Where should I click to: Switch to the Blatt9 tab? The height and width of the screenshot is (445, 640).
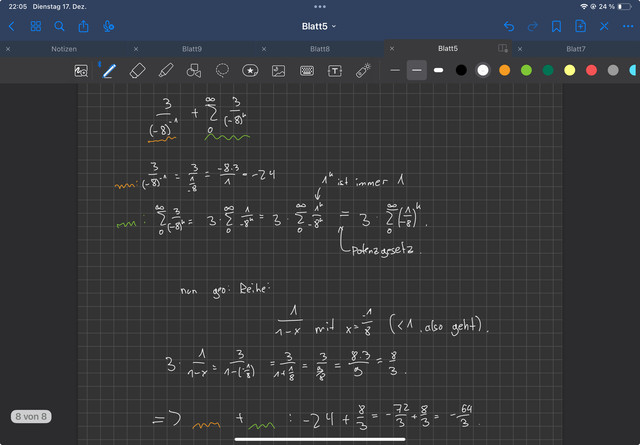(x=192, y=49)
